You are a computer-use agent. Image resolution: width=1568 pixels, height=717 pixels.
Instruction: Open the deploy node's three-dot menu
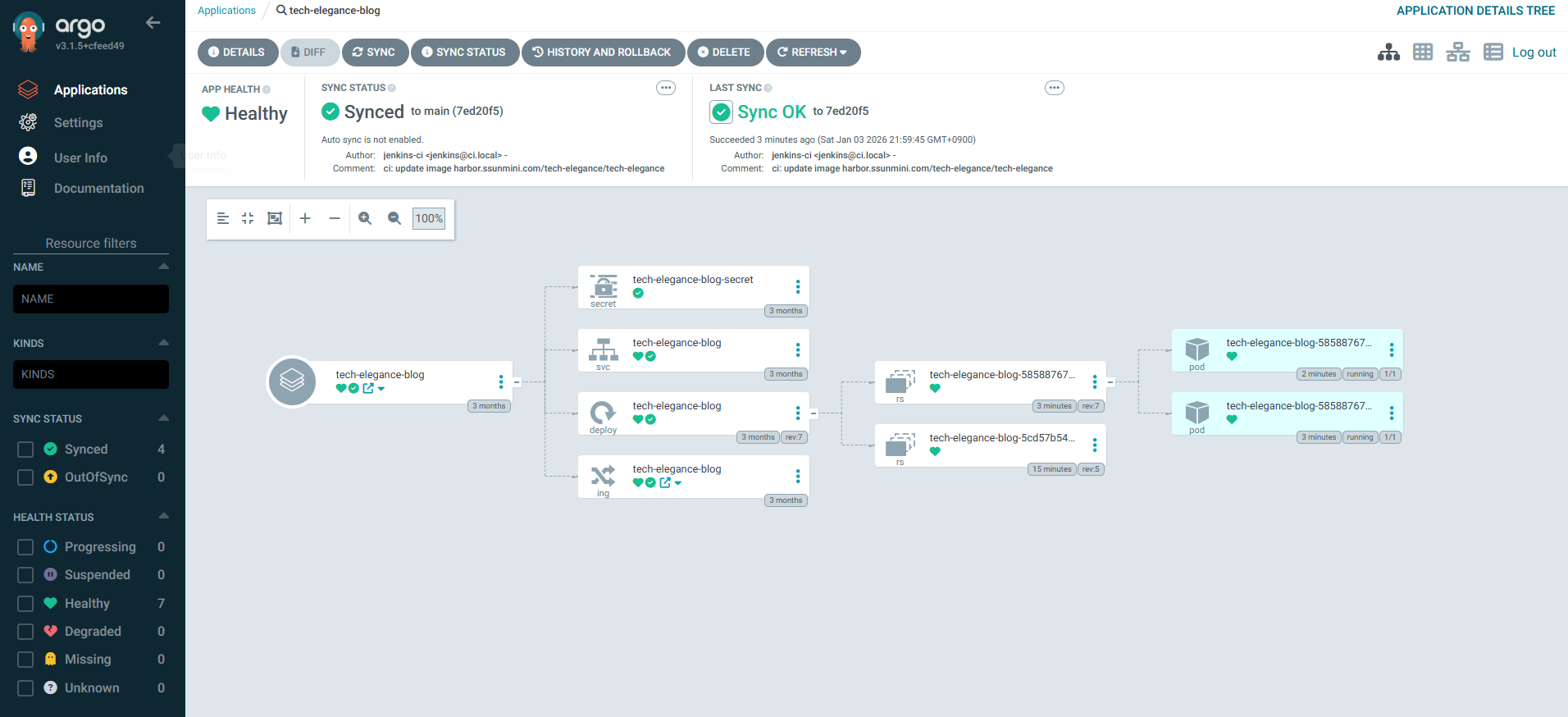797,413
